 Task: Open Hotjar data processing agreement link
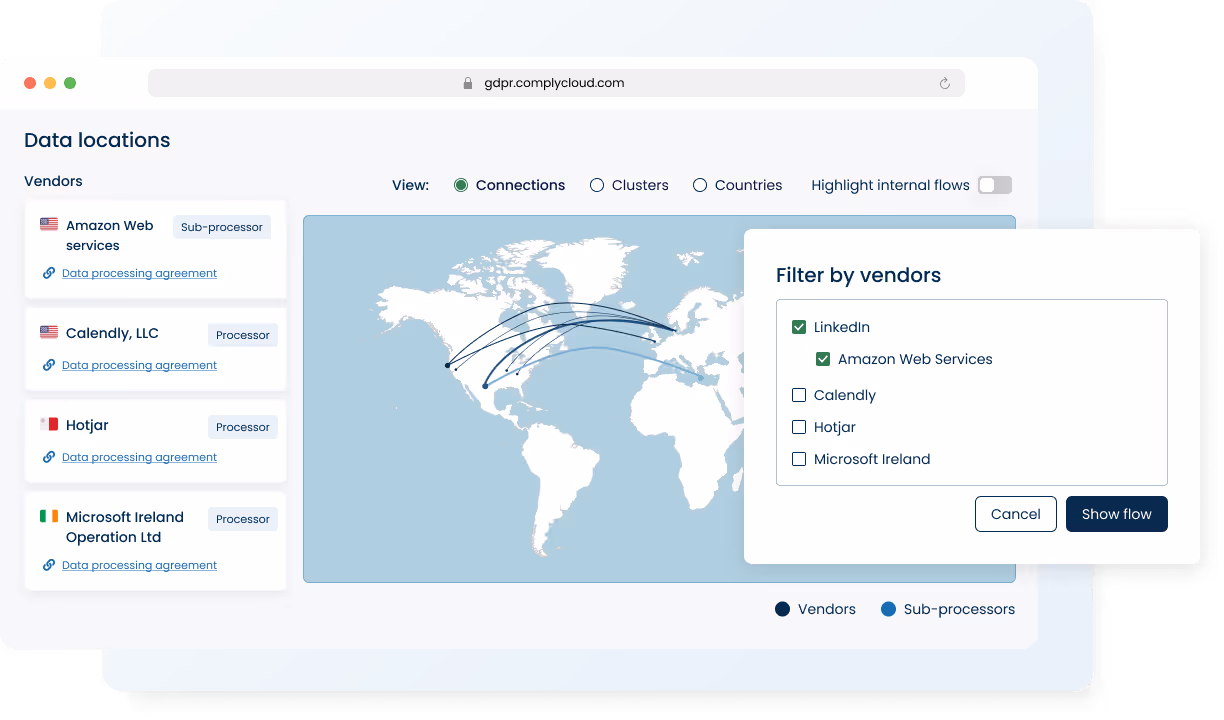click(139, 457)
